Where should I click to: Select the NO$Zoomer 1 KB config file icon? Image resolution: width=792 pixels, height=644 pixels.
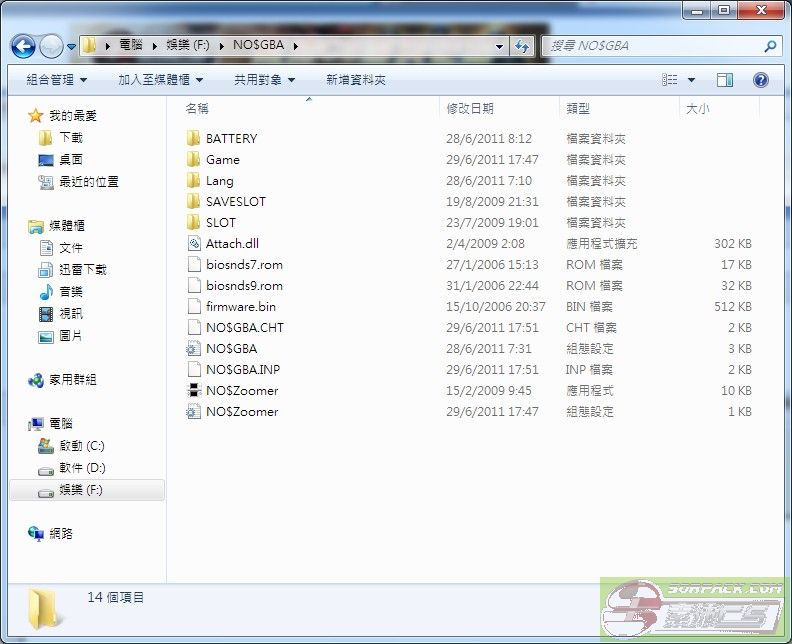click(x=193, y=412)
